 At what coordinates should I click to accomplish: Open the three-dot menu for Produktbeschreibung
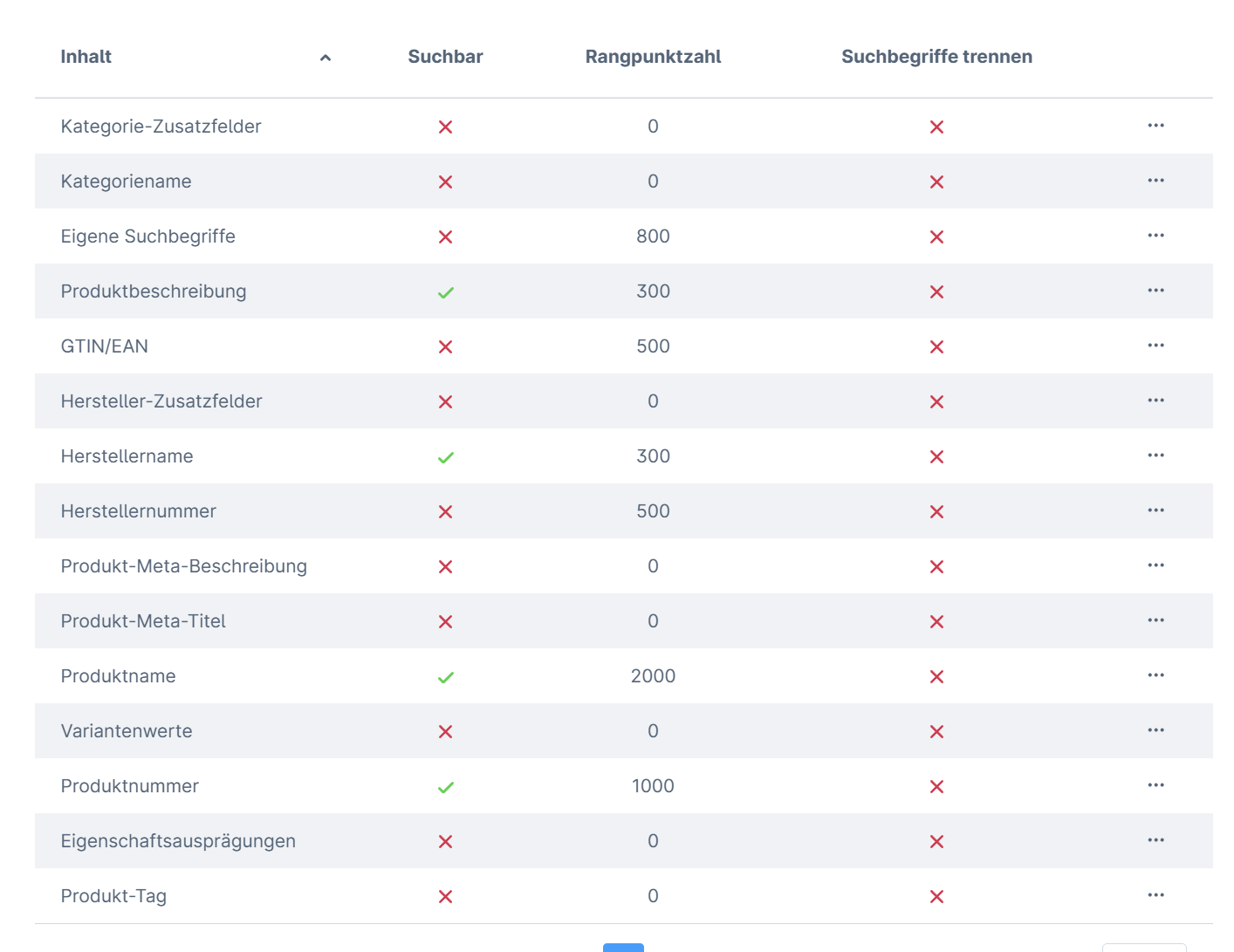click(x=1155, y=291)
